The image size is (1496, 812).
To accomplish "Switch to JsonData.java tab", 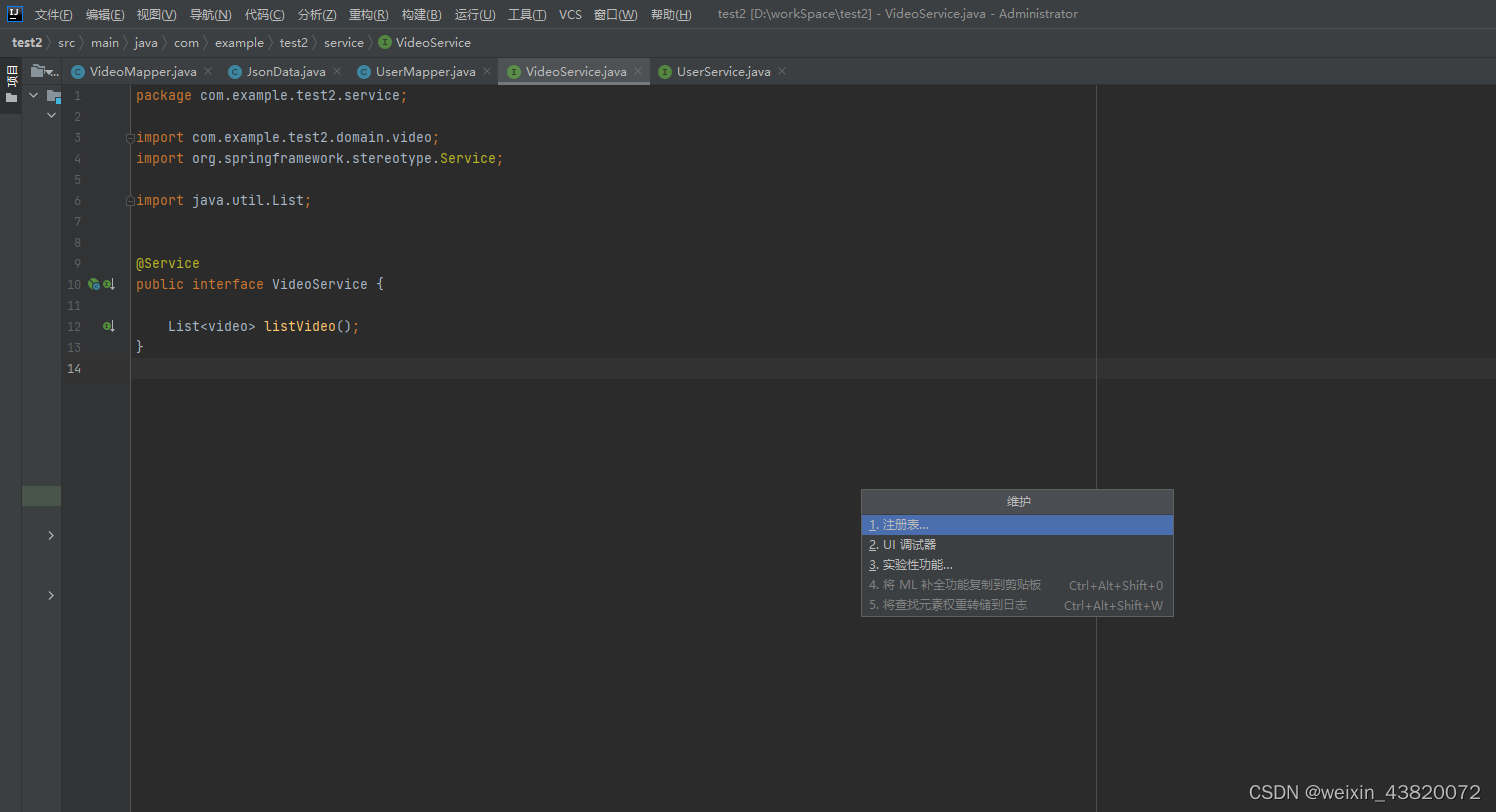I will [286, 72].
